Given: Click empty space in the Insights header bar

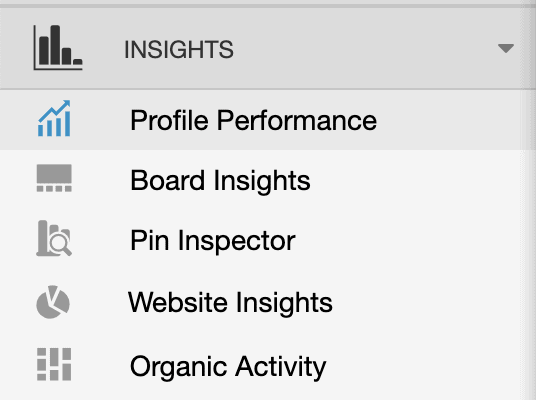Looking at the screenshot, I should [x=359, y=49].
